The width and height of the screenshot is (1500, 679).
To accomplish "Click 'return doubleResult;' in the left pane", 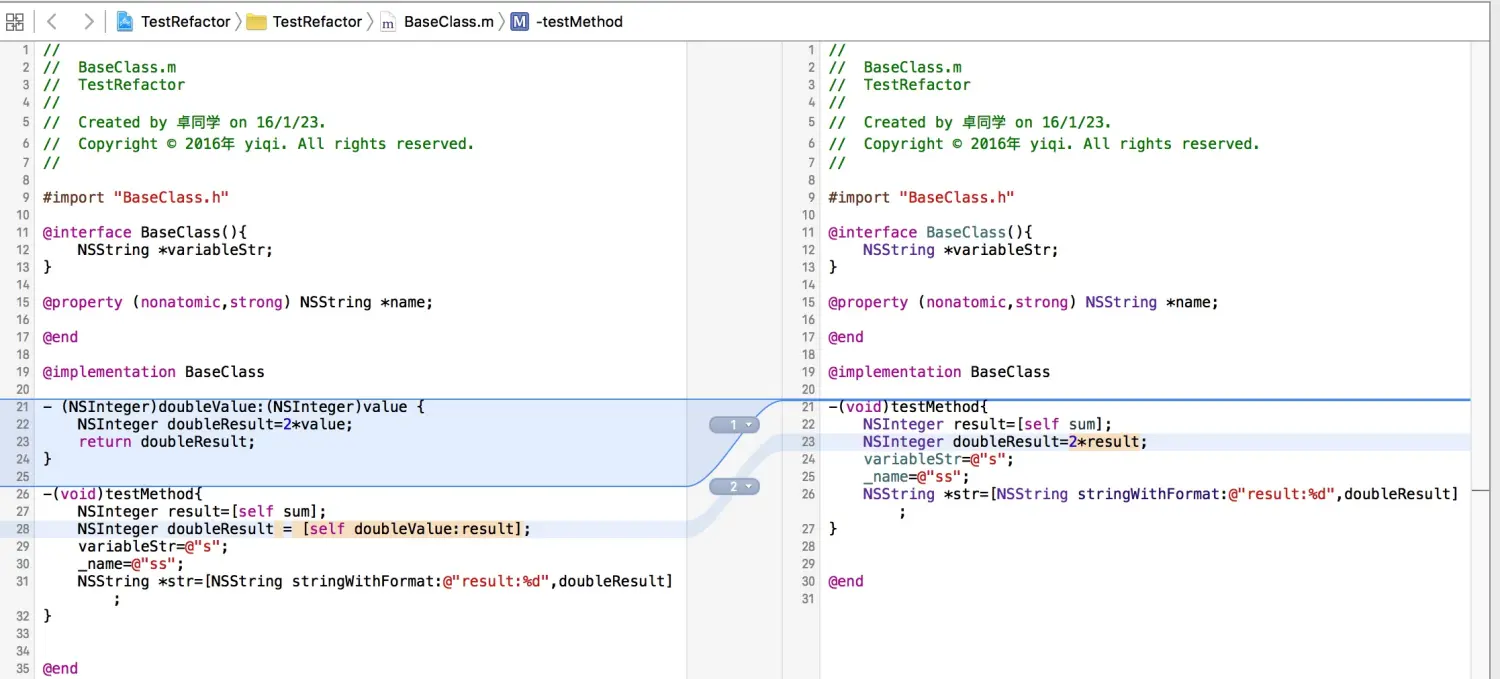I will (x=166, y=441).
